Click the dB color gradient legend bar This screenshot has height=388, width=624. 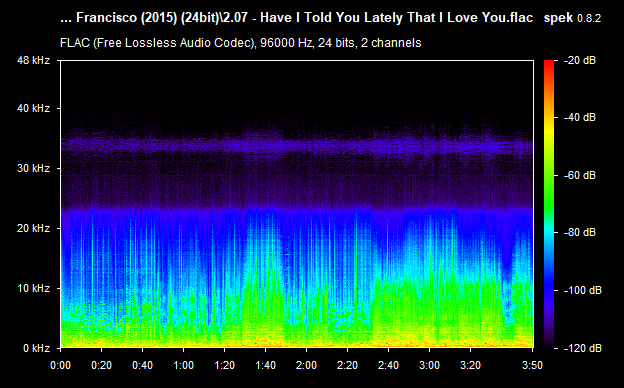point(549,204)
